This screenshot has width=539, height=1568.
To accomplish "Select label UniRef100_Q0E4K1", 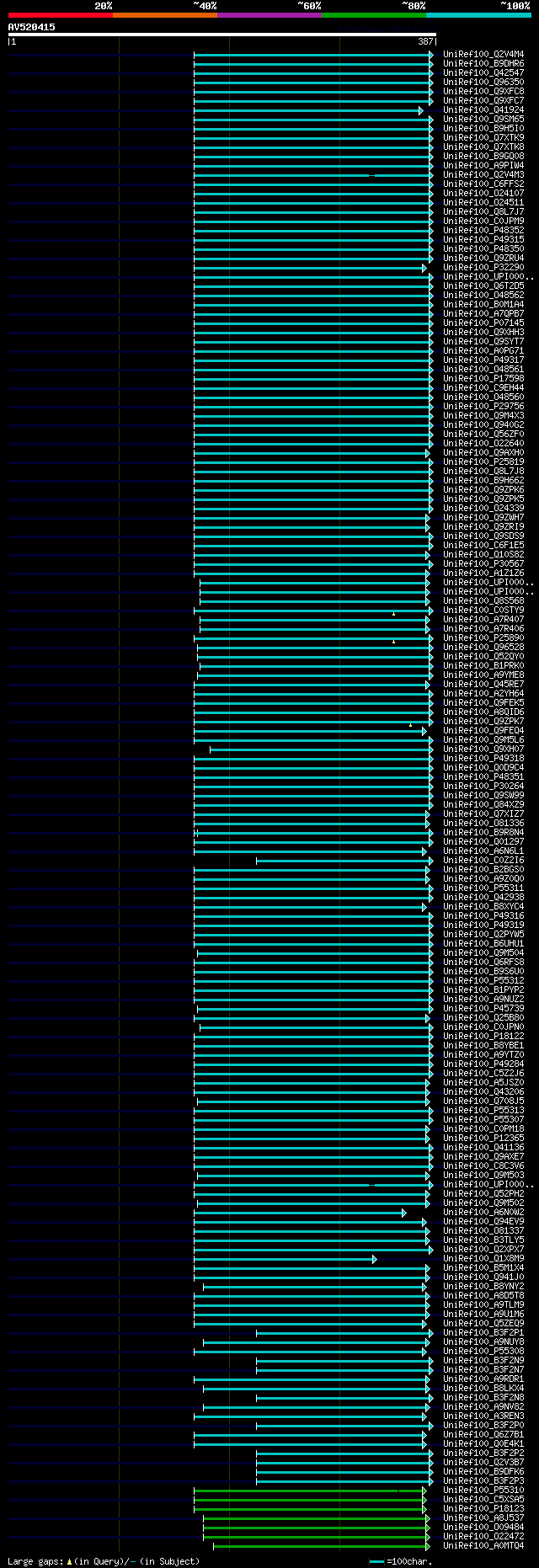I will [483, 1443].
